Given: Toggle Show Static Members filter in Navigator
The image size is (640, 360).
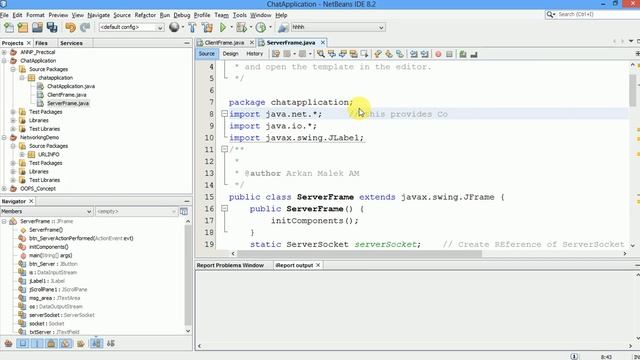Looking at the screenshot, I should click(37, 344).
